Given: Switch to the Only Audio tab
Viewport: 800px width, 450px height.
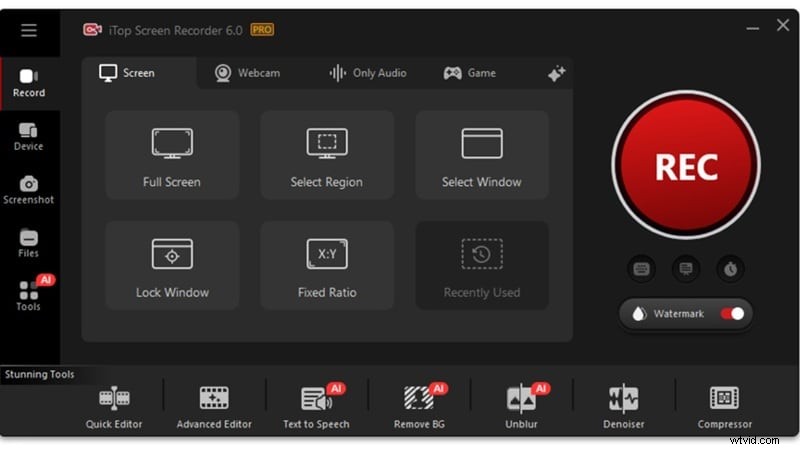Looking at the screenshot, I should [367, 73].
